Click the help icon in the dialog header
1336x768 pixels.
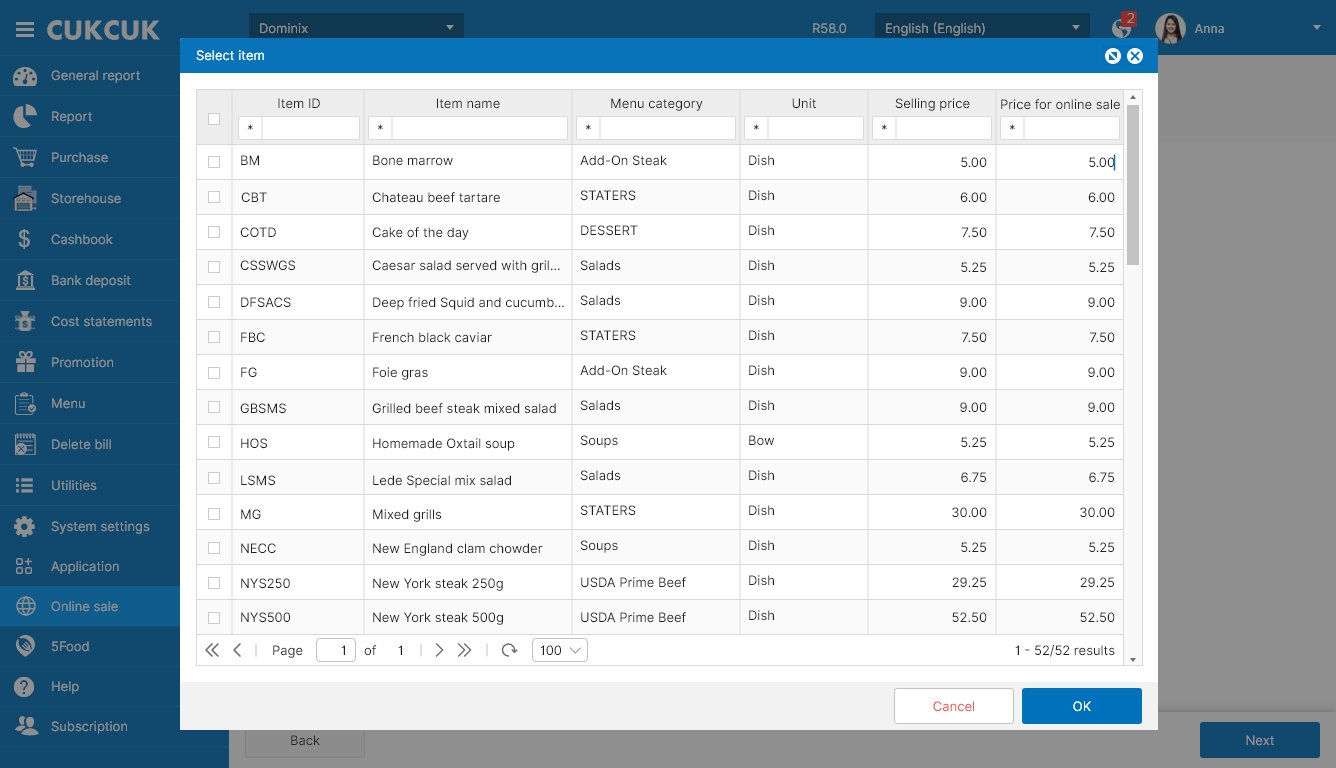click(x=1112, y=56)
